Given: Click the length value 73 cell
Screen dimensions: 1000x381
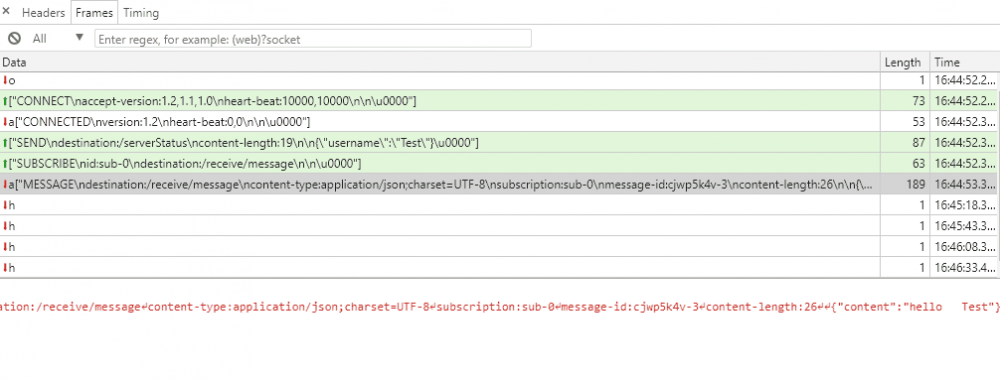Looking at the screenshot, I should (905, 101).
